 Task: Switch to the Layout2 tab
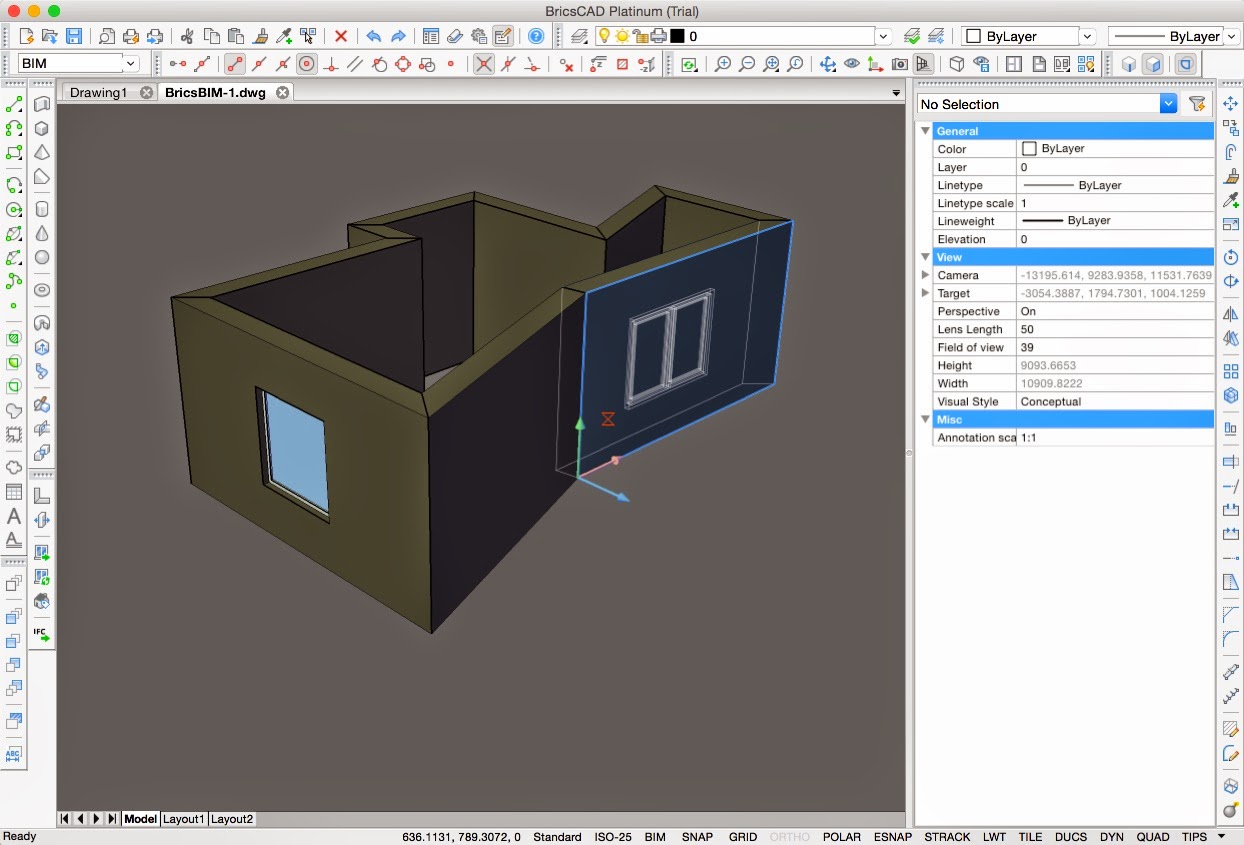tap(232, 818)
